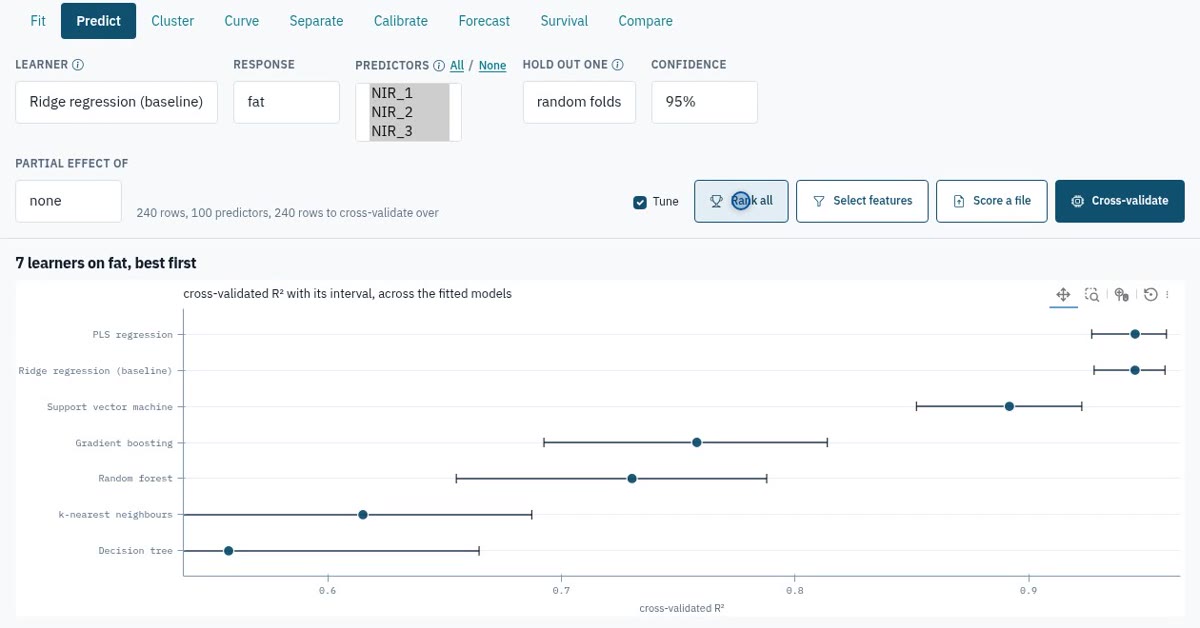Switch to the Calibrate tab
The image size is (1200, 628).
(401, 21)
